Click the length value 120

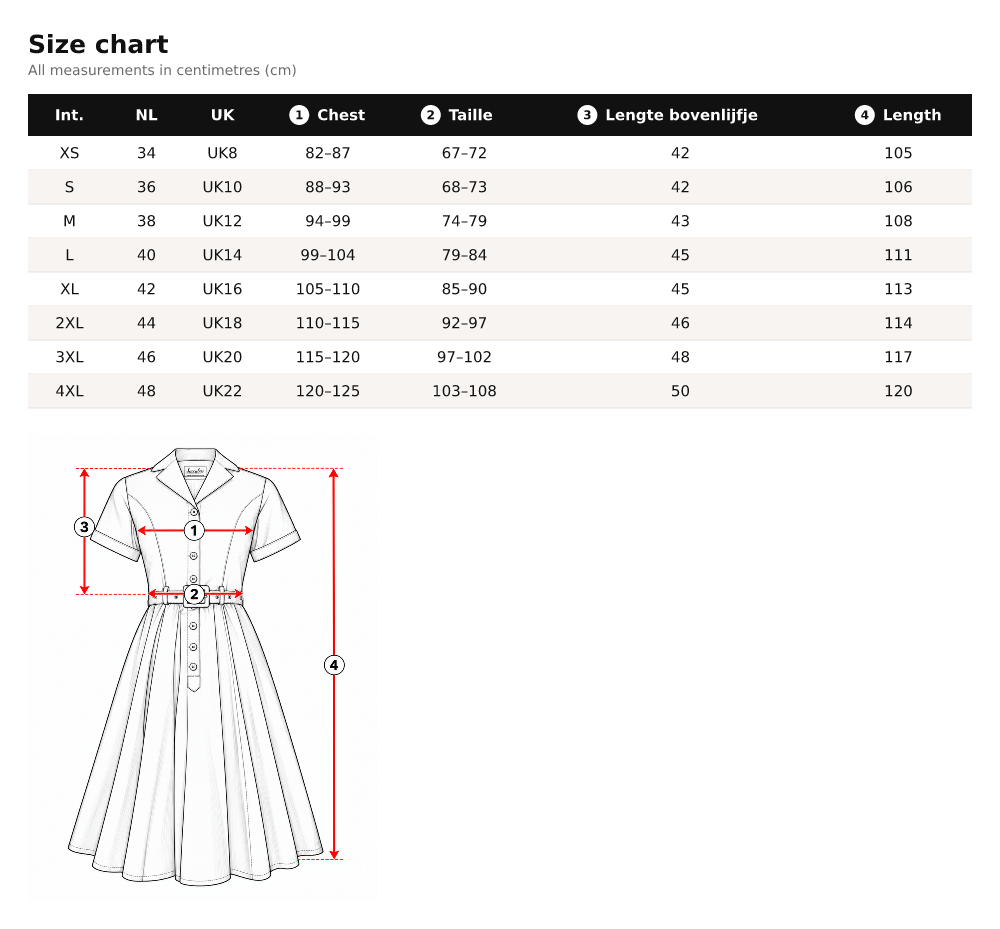click(x=898, y=391)
